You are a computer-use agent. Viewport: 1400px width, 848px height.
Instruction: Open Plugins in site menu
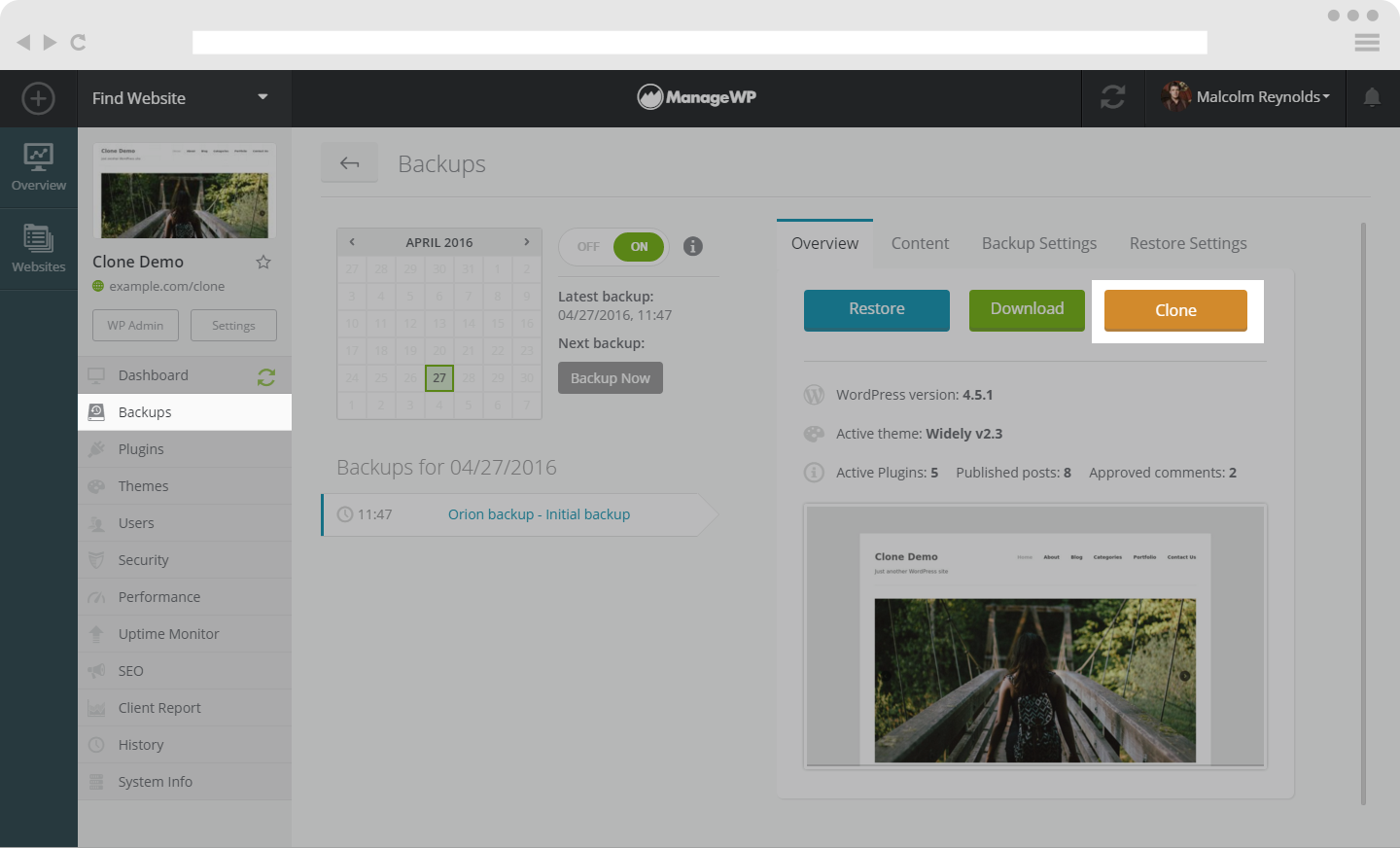pos(185,449)
